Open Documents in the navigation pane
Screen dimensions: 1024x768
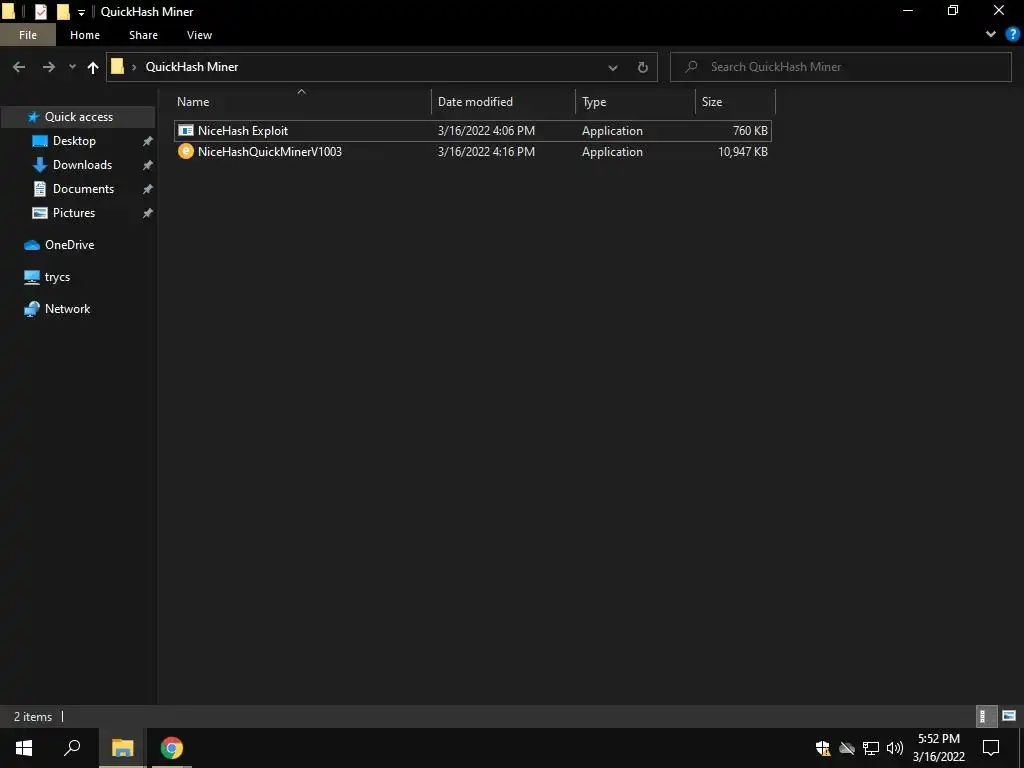click(83, 189)
